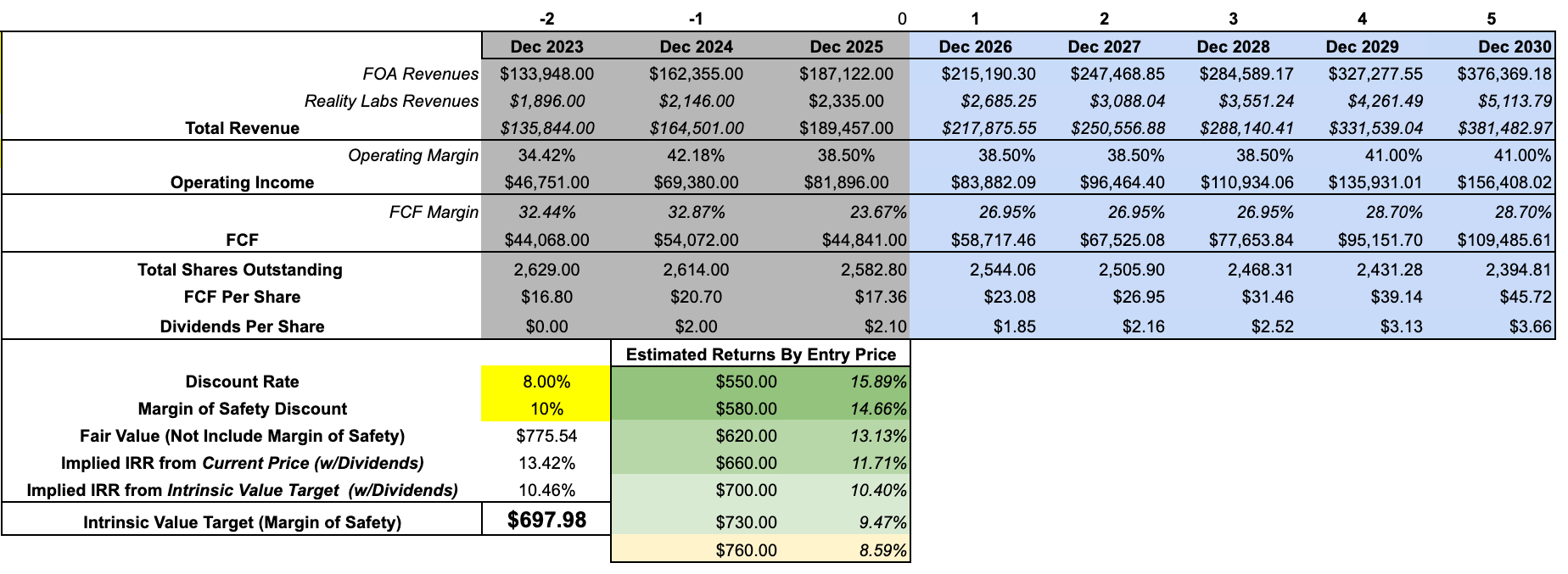This screenshot has height=574, width=1568.
Task: Select the $550.00 entry price cell
Action: pos(696,382)
